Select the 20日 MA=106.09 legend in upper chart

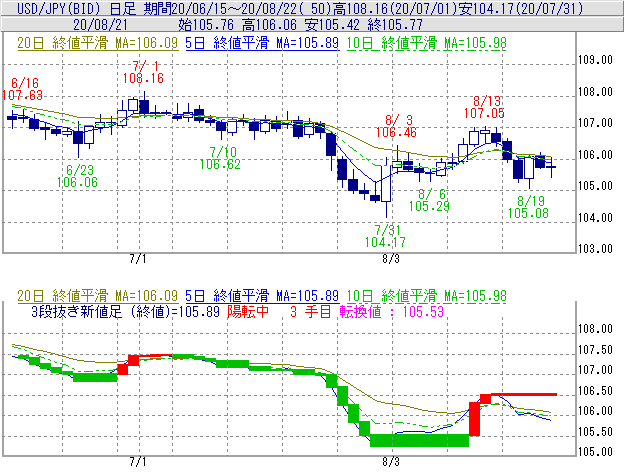[x=98, y=43]
